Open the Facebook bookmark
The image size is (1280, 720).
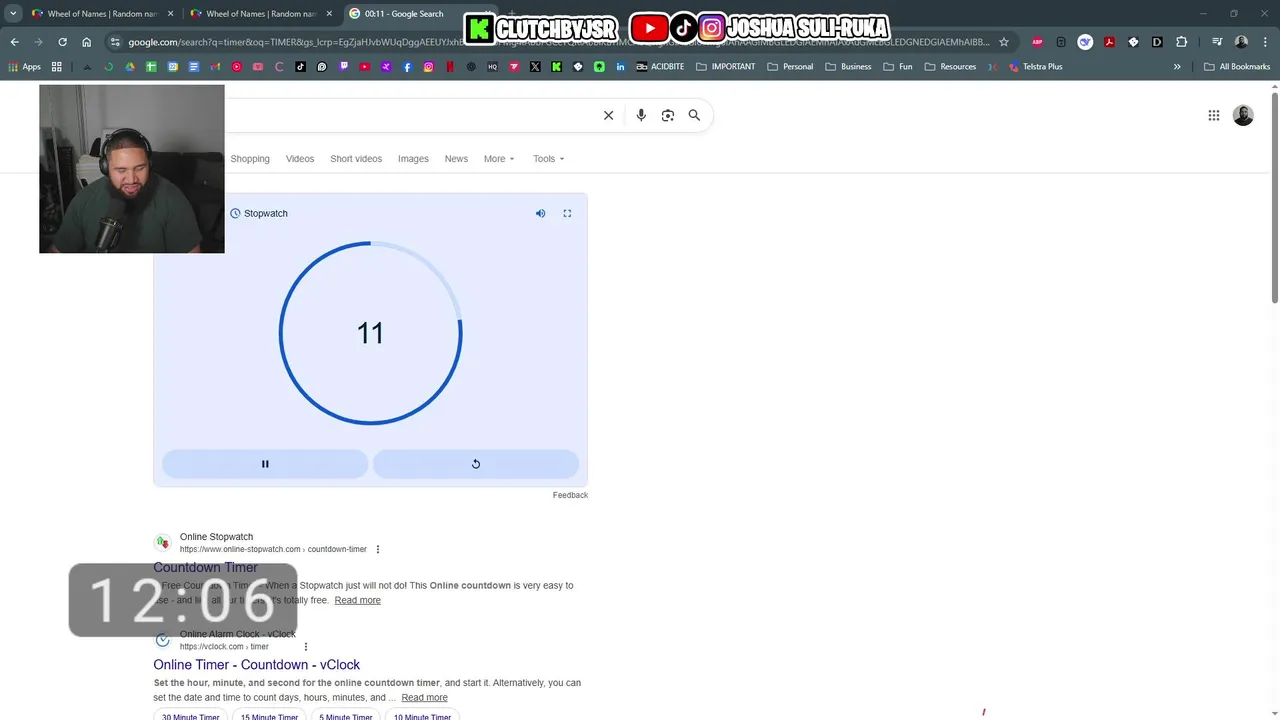(407, 67)
